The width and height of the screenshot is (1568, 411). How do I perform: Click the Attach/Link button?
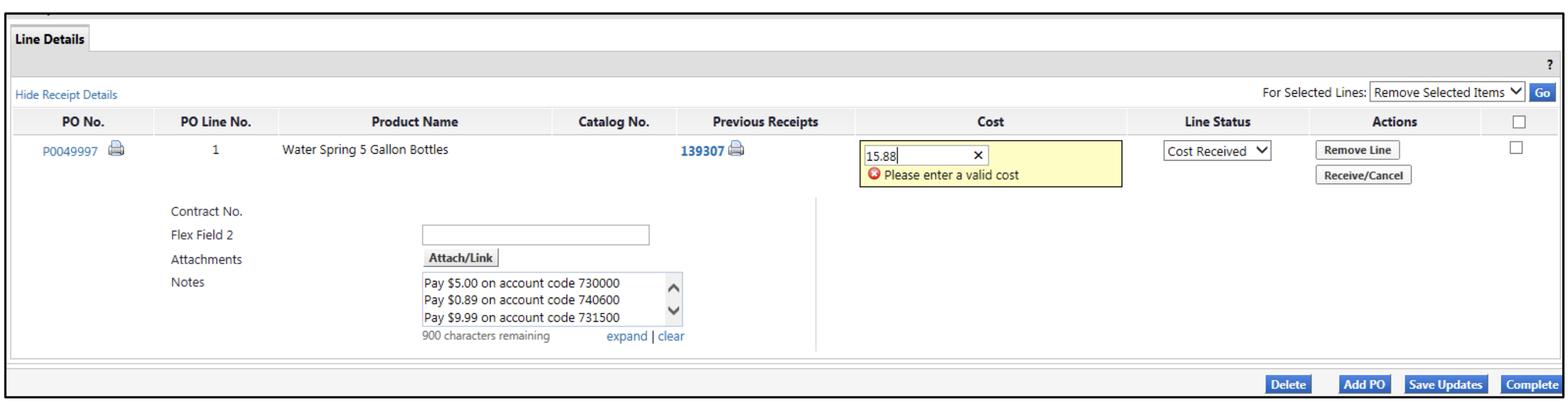(x=460, y=258)
